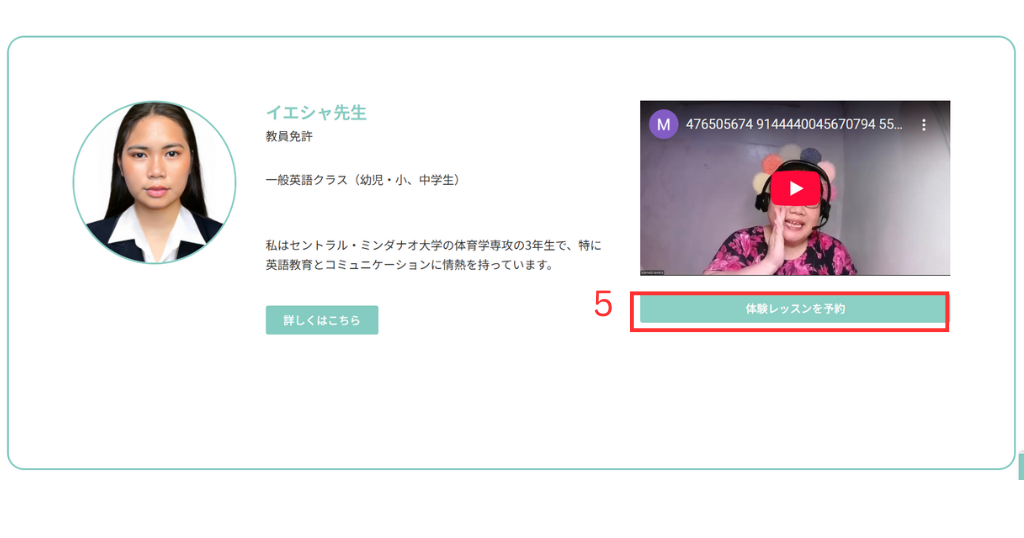Click the second line 英語教育とコミュニケーション of bio
This screenshot has width=1024, height=538.
click(409, 264)
